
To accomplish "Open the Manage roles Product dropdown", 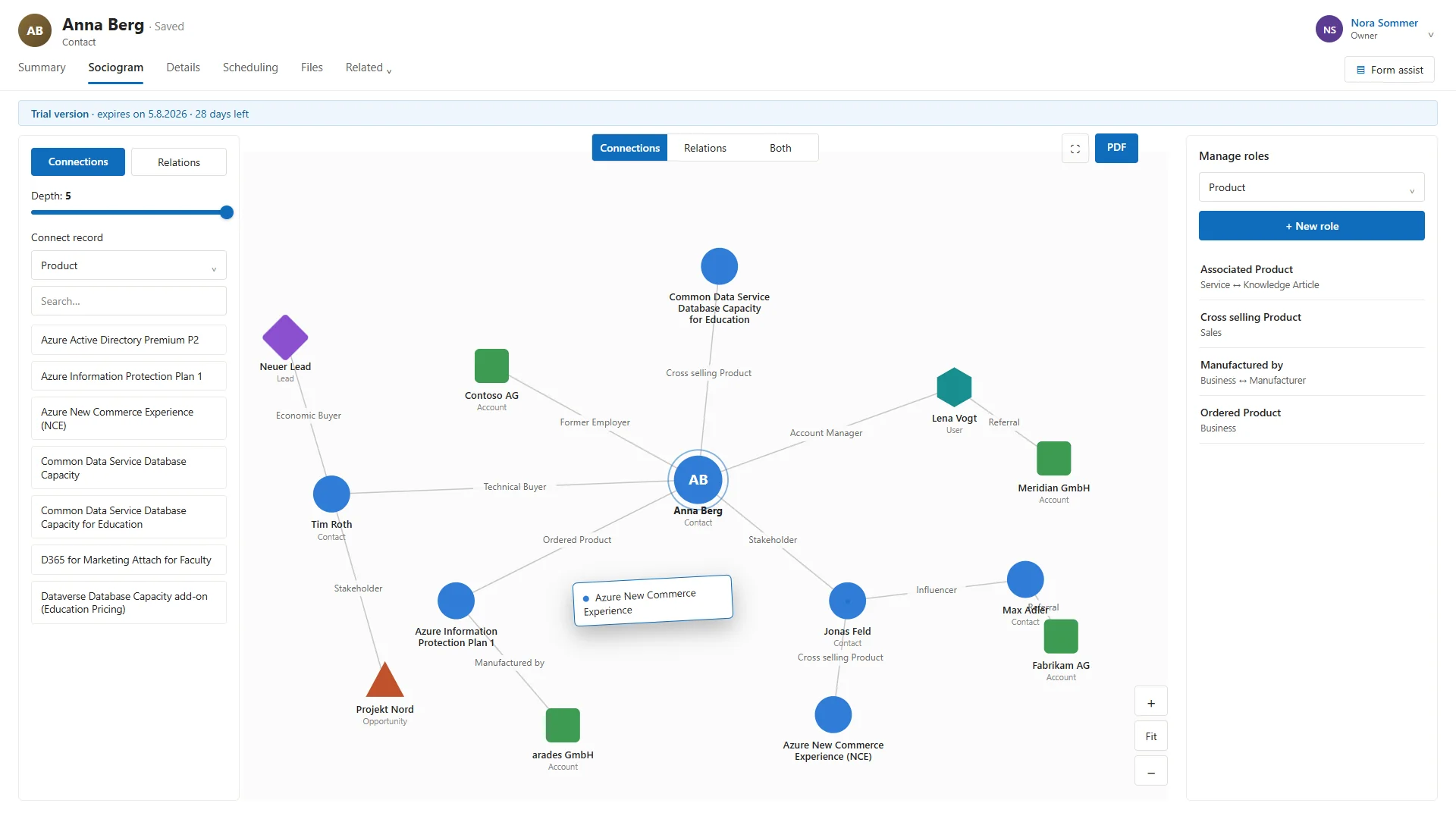I will coord(1311,187).
